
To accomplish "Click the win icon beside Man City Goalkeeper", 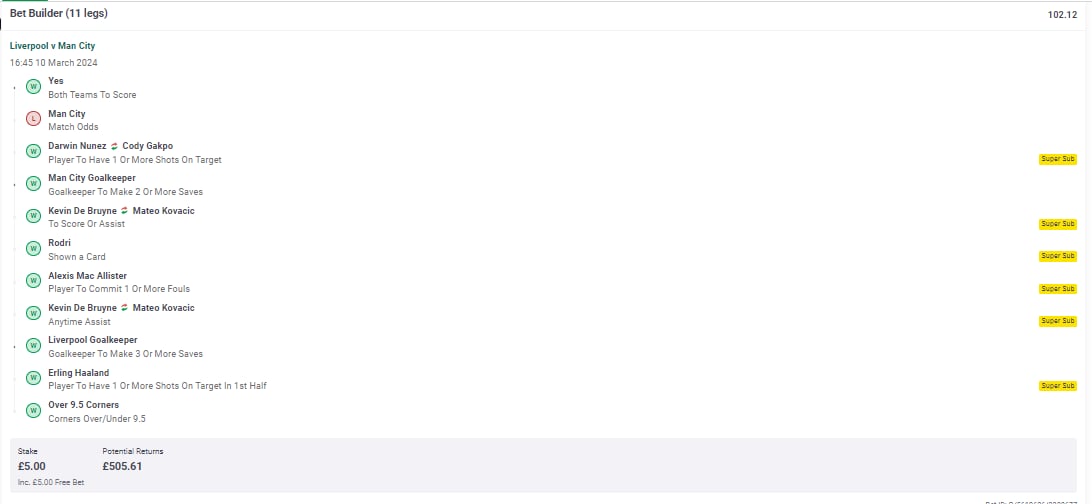I will pyautogui.click(x=33, y=184).
